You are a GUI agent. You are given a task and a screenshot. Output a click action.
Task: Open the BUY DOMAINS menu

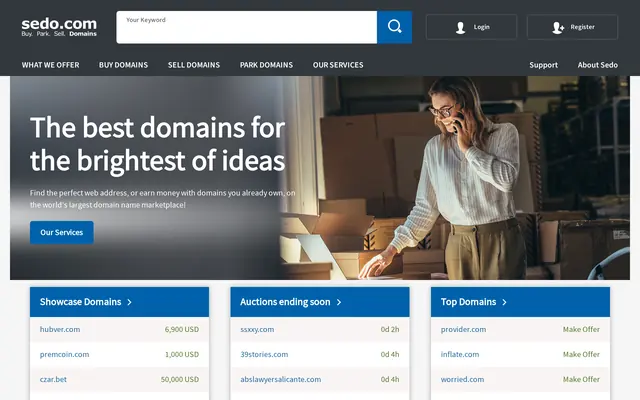coord(123,65)
